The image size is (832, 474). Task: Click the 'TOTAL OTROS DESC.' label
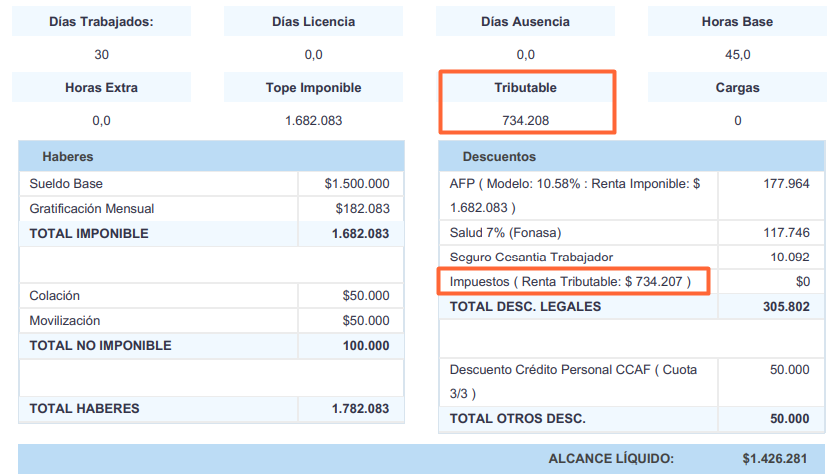(517, 418)
